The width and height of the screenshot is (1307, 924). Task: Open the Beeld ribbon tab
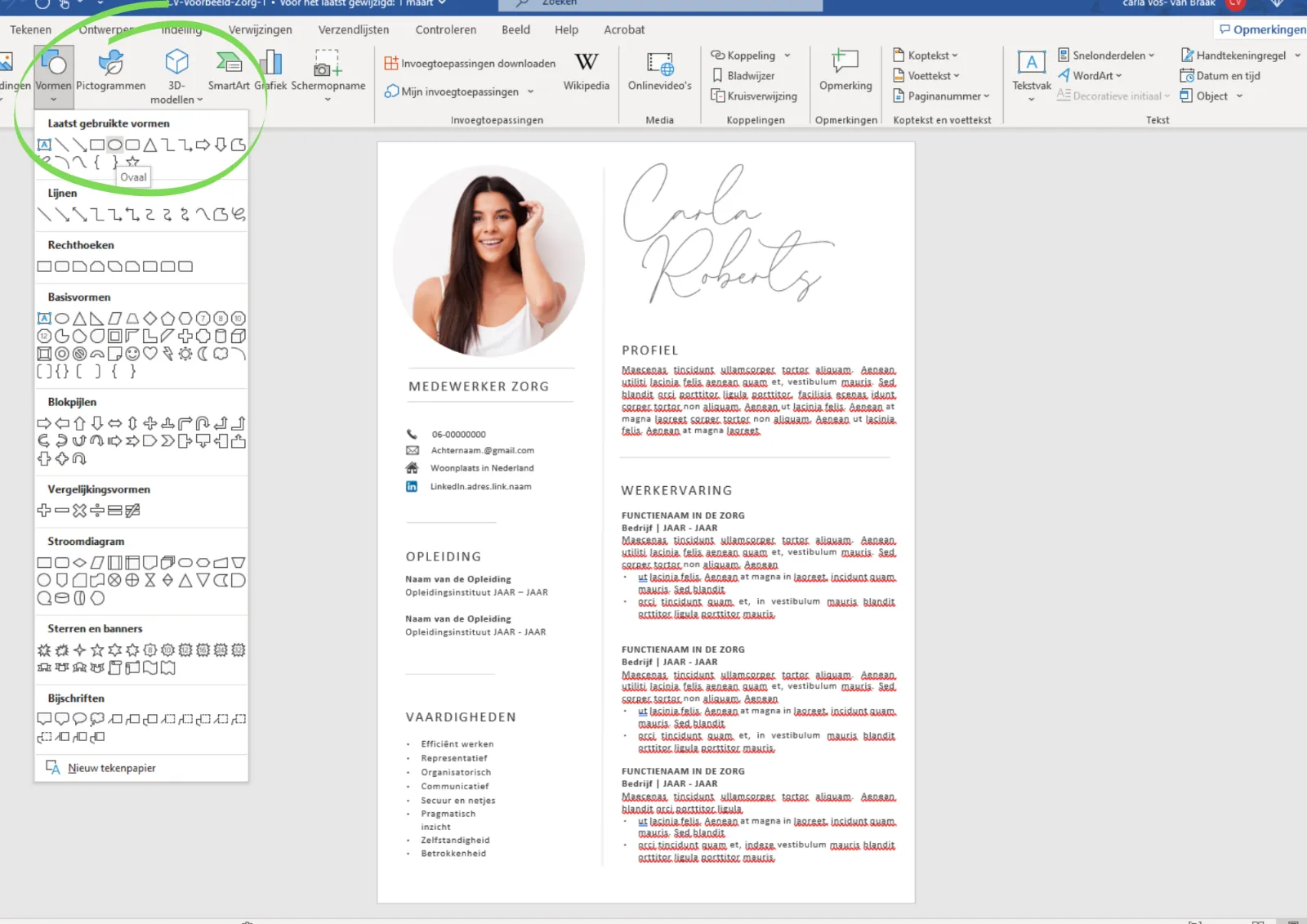click(515, 29)
